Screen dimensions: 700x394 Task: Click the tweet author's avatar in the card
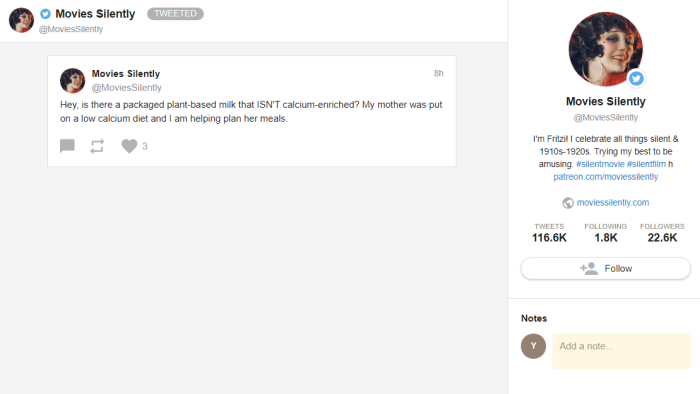tap(72, 80)
